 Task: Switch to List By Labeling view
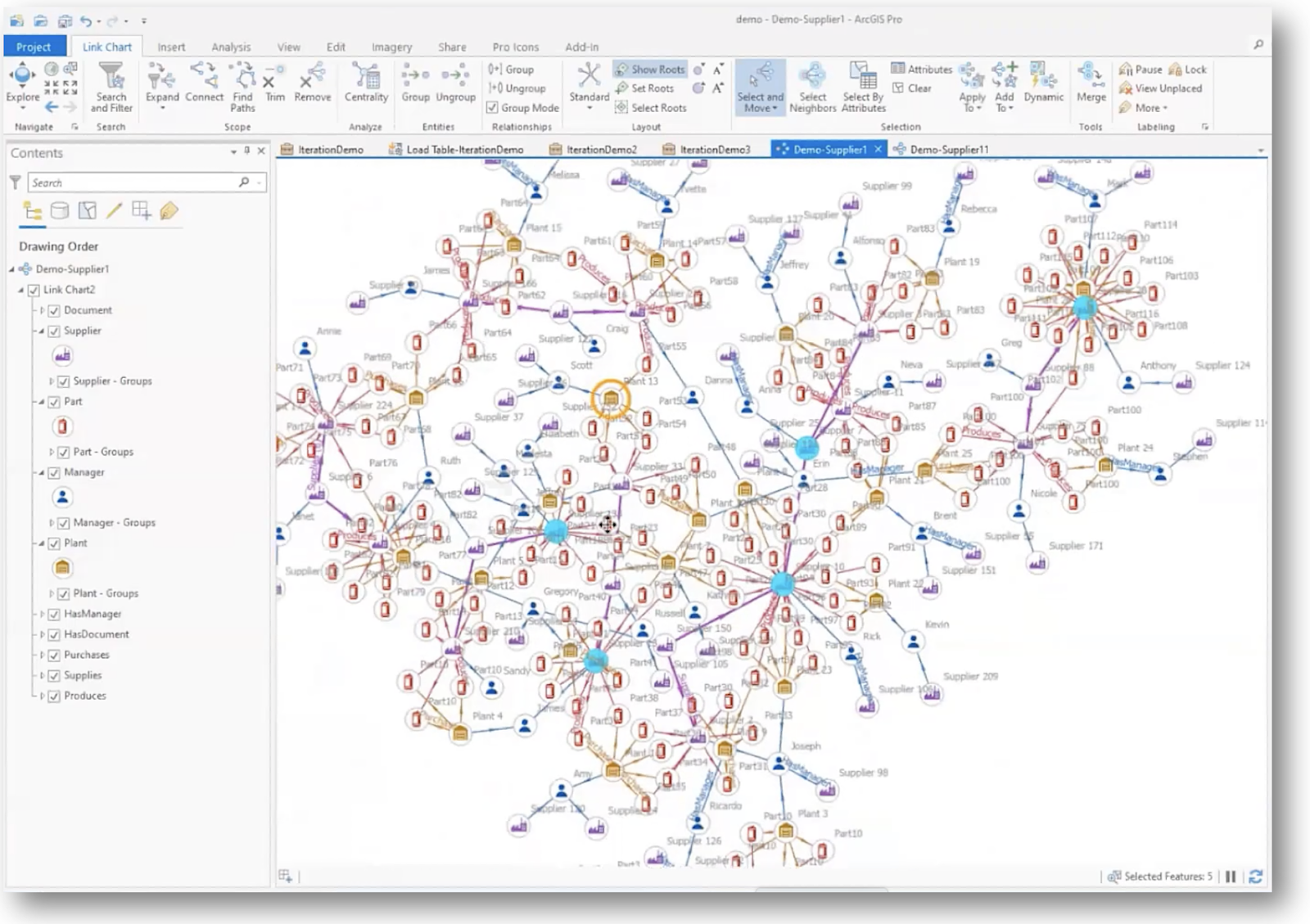tap(169, 211)
